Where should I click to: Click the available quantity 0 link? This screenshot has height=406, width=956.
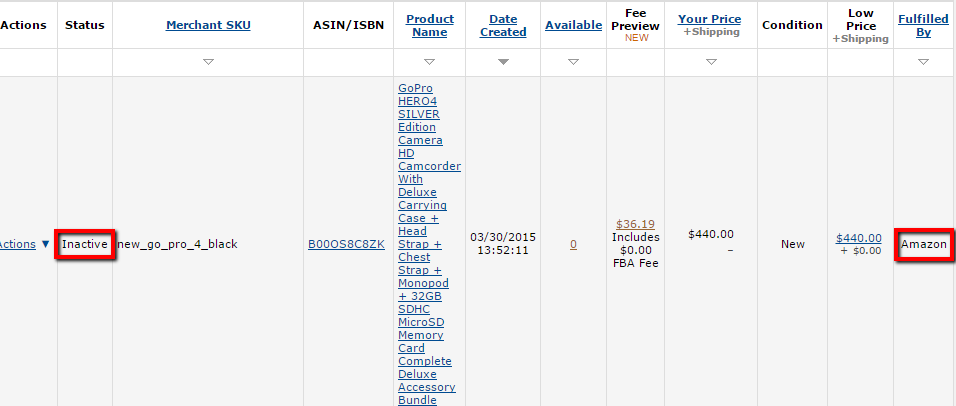[573, 244]
